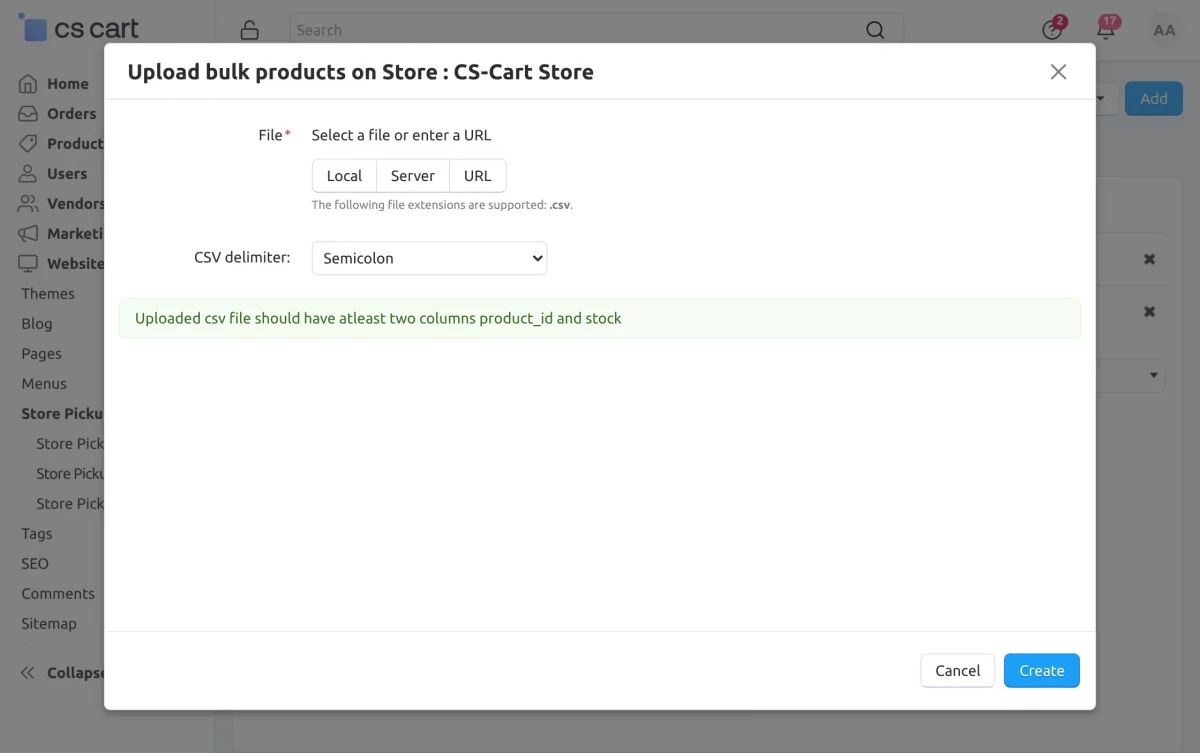Image resolution: width=1200 pixels, height=753 pixels.
Task: Open Sitemap in the sidebar
Action: coord(49,624)
